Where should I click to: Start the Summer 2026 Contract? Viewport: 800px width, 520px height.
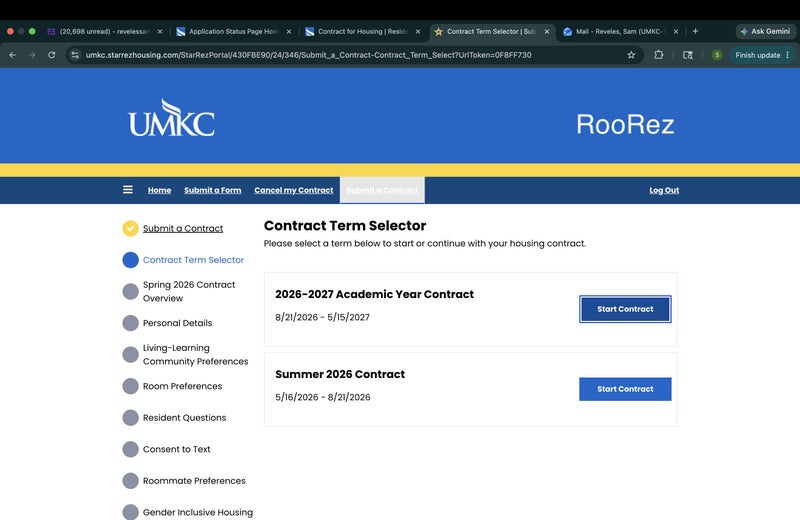pos(625,389)
